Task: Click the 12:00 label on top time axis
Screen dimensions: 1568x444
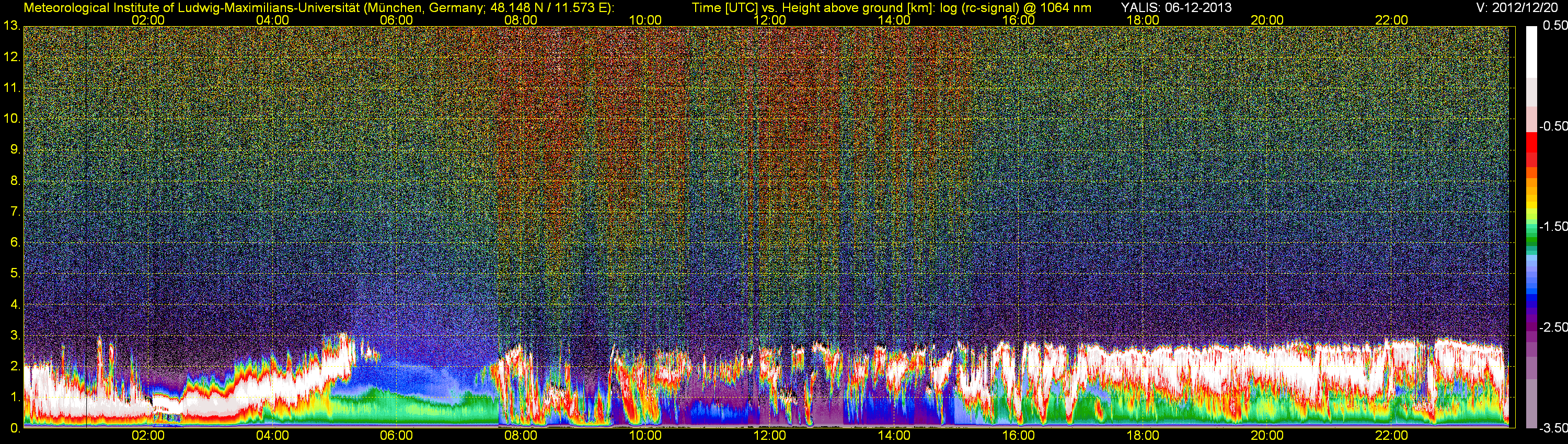Action: pos(769,20)
